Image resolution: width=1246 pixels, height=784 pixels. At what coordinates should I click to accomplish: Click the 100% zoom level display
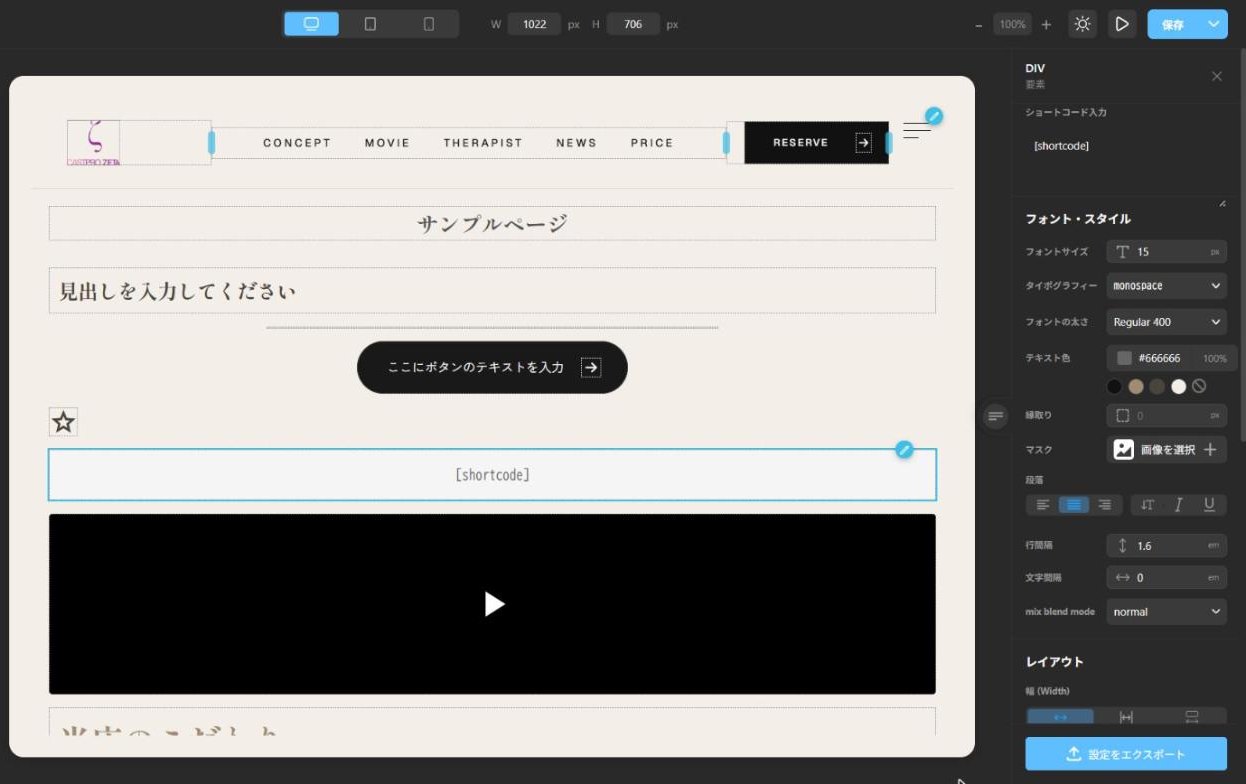tap(1013, 24)
